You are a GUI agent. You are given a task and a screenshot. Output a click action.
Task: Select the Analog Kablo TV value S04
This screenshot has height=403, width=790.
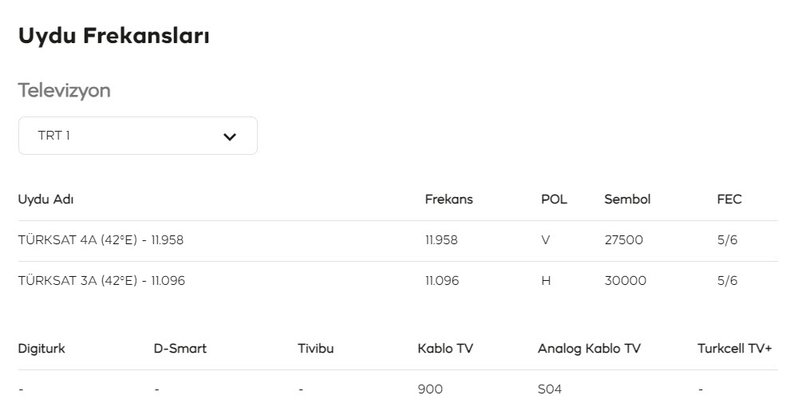coord(551,389)
